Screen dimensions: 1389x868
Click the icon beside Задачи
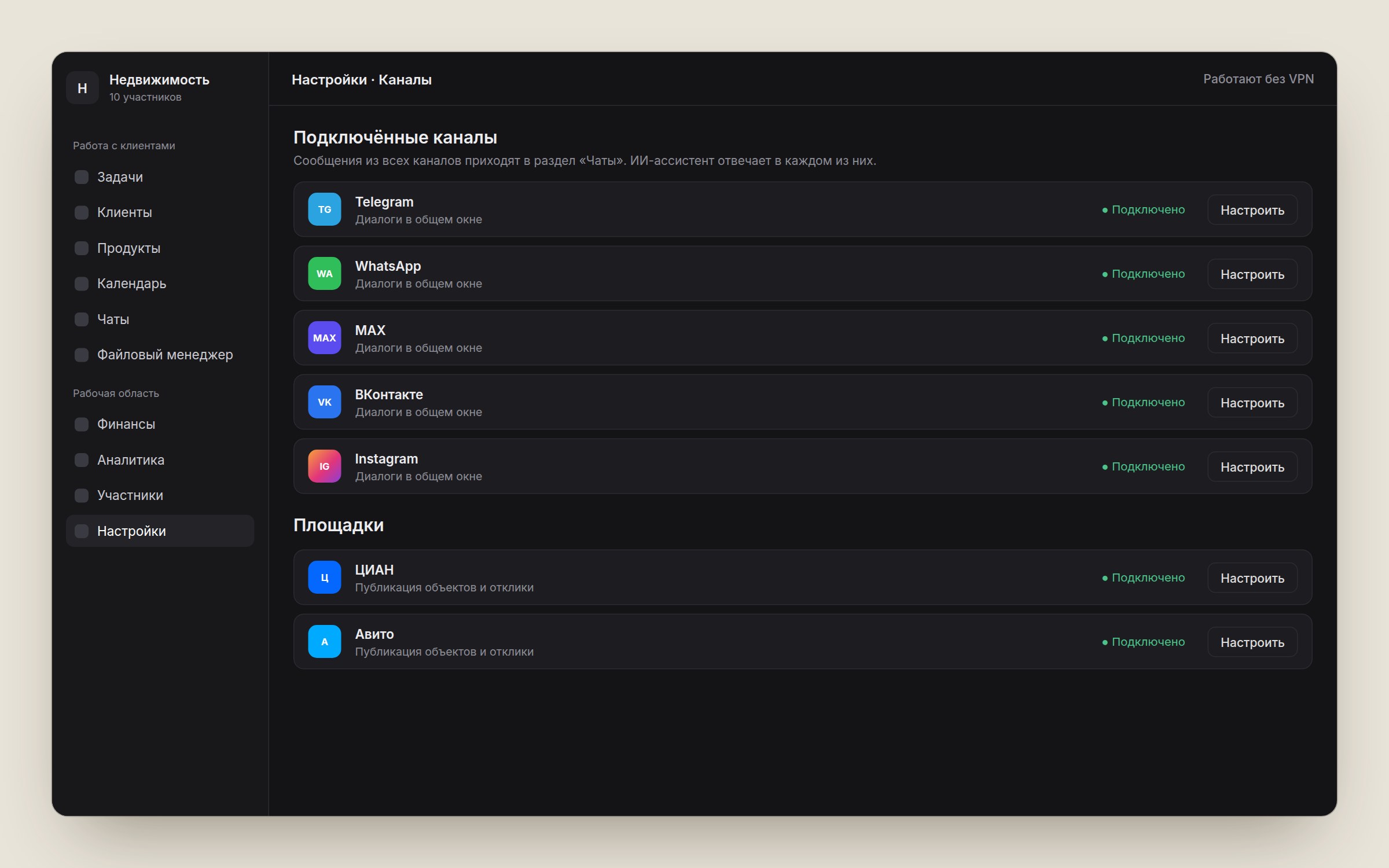pos(82,177)
